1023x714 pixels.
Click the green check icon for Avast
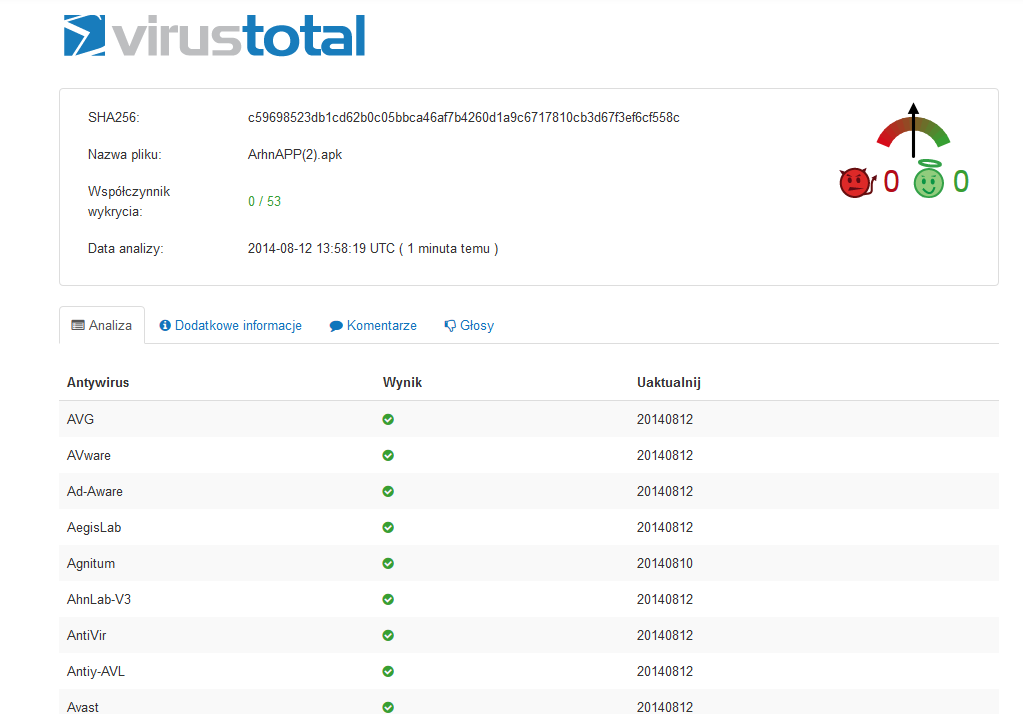(x=388, y=707)
